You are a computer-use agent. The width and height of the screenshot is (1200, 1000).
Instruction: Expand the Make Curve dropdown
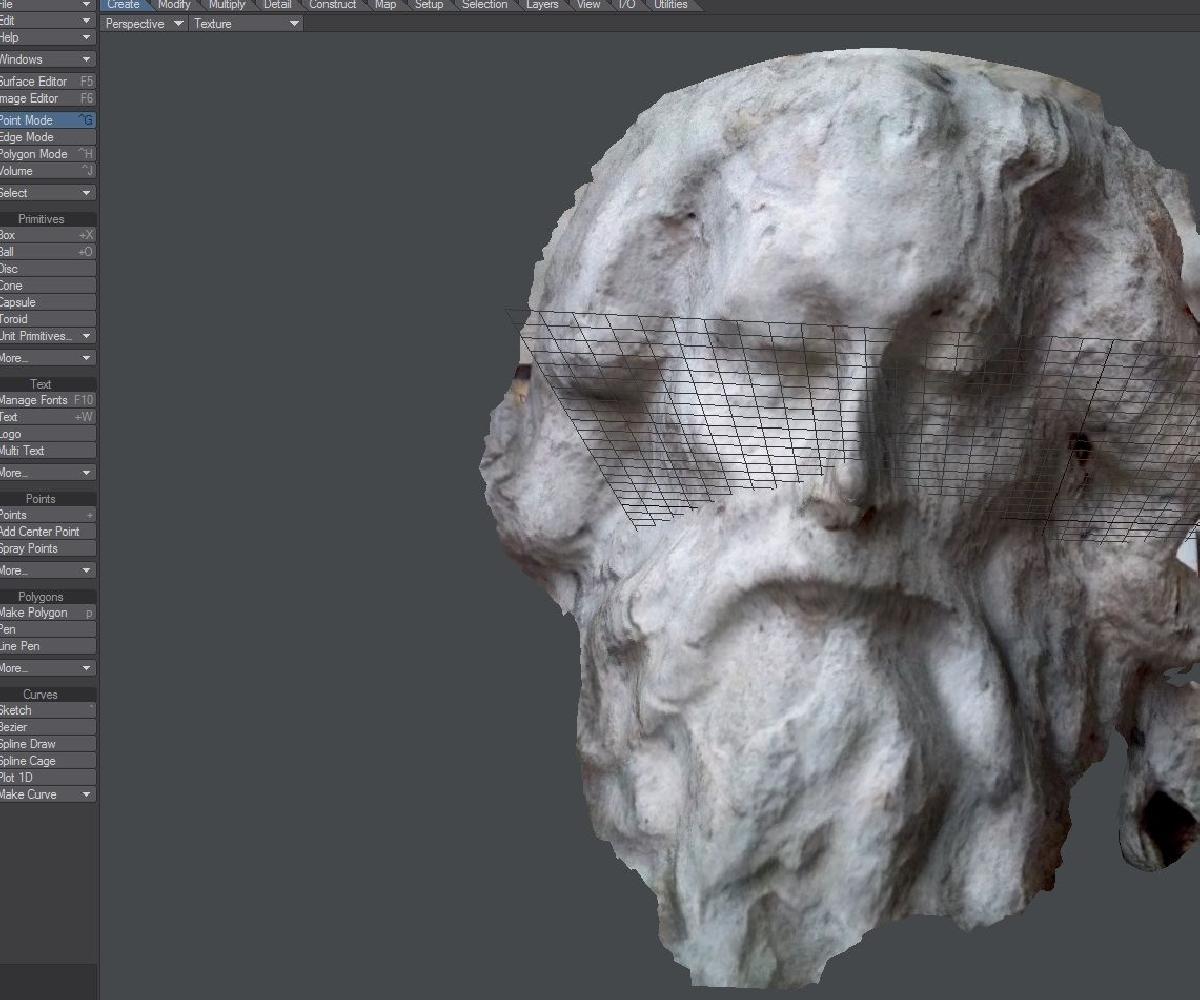(x=47, y=795)
